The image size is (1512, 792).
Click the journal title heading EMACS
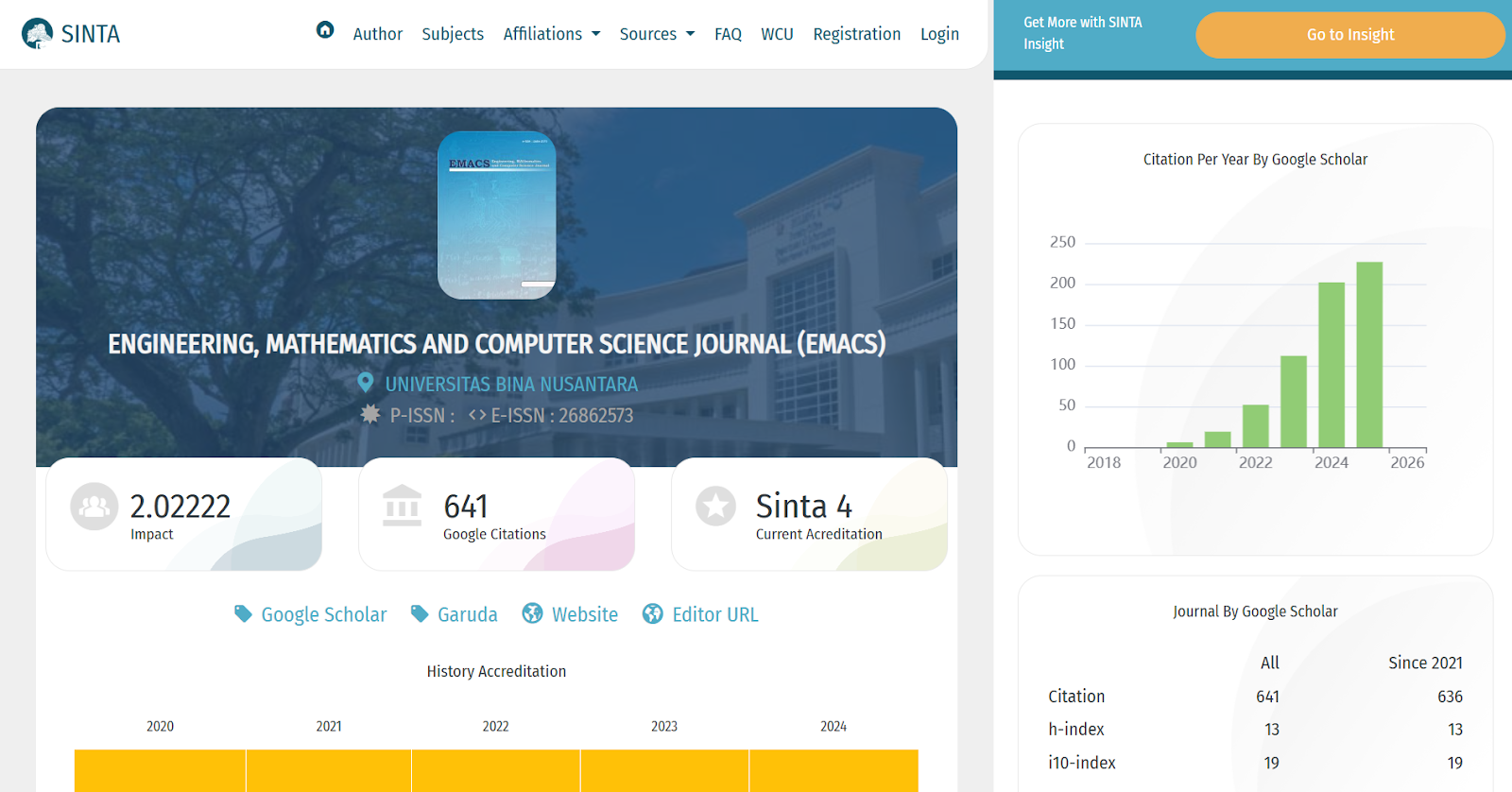497,344
